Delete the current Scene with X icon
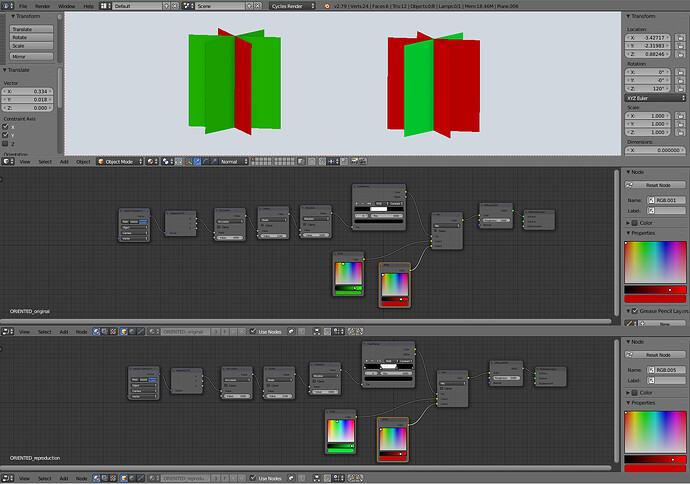This screenshot has height=484, width=690. (258, 6)
